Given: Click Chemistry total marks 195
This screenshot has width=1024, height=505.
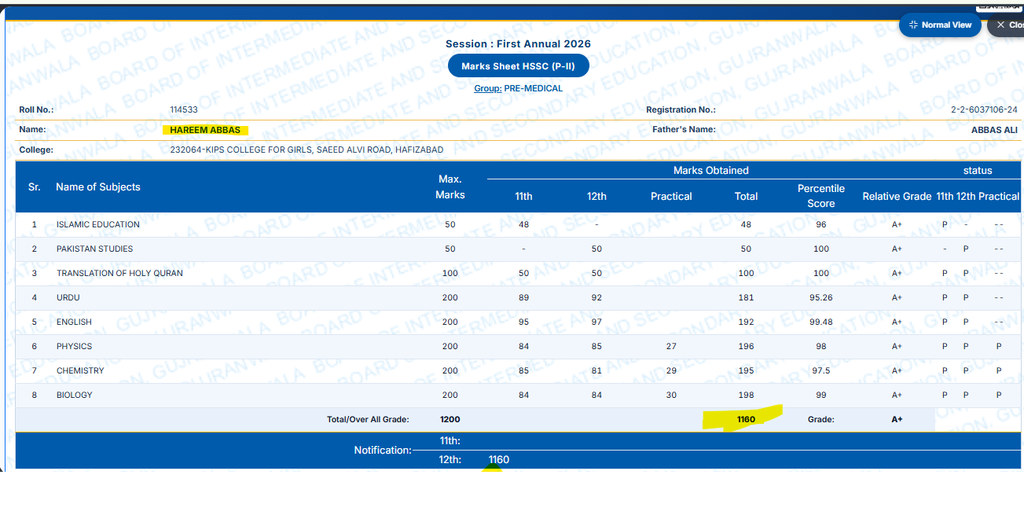Looking at the screenshot, I should [746, 370].
